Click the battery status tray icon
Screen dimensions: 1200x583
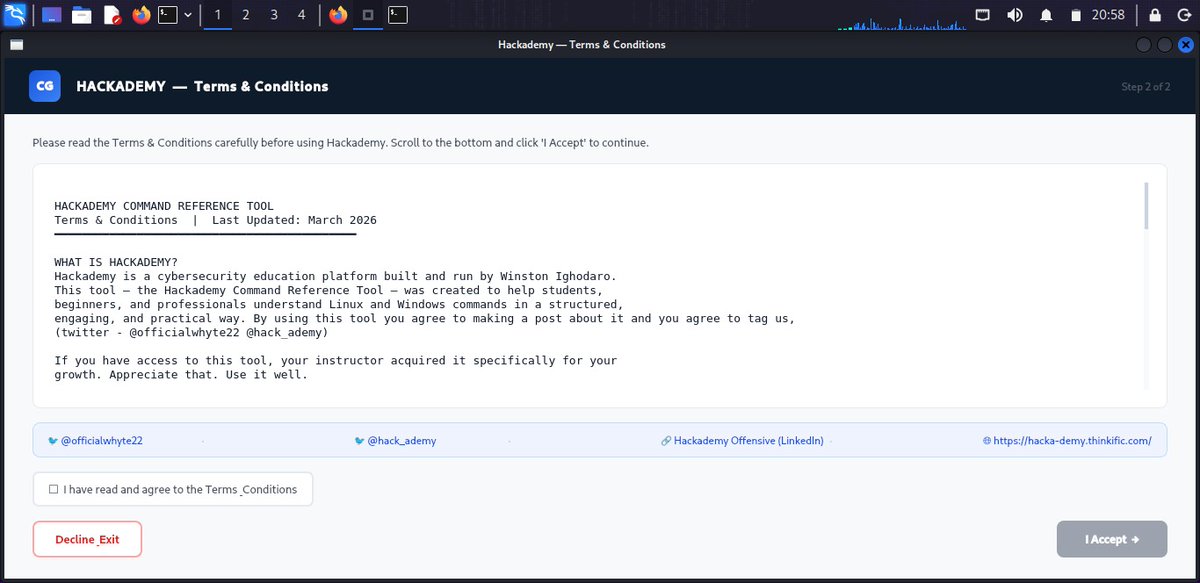click(1076, 15)
